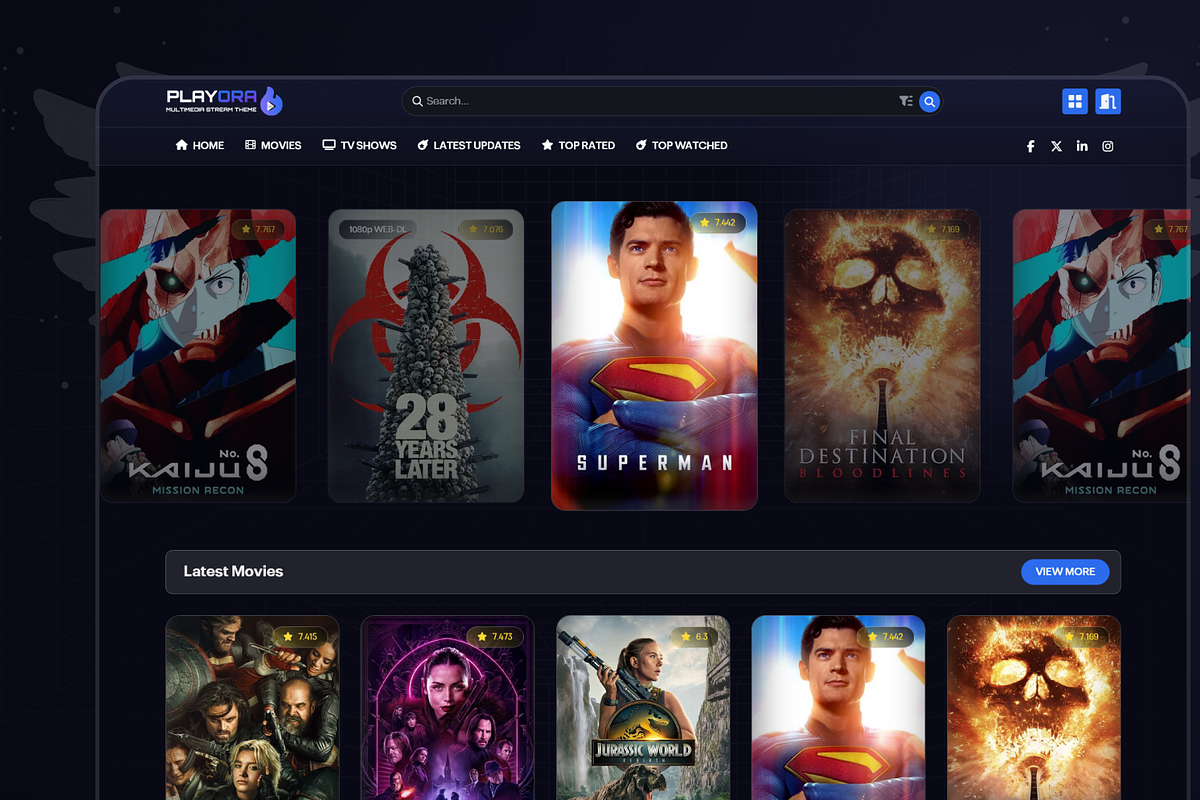Open the search filter icon
Image resolution: width=1200 pixels, height=800 pixels.
(905, 101)
